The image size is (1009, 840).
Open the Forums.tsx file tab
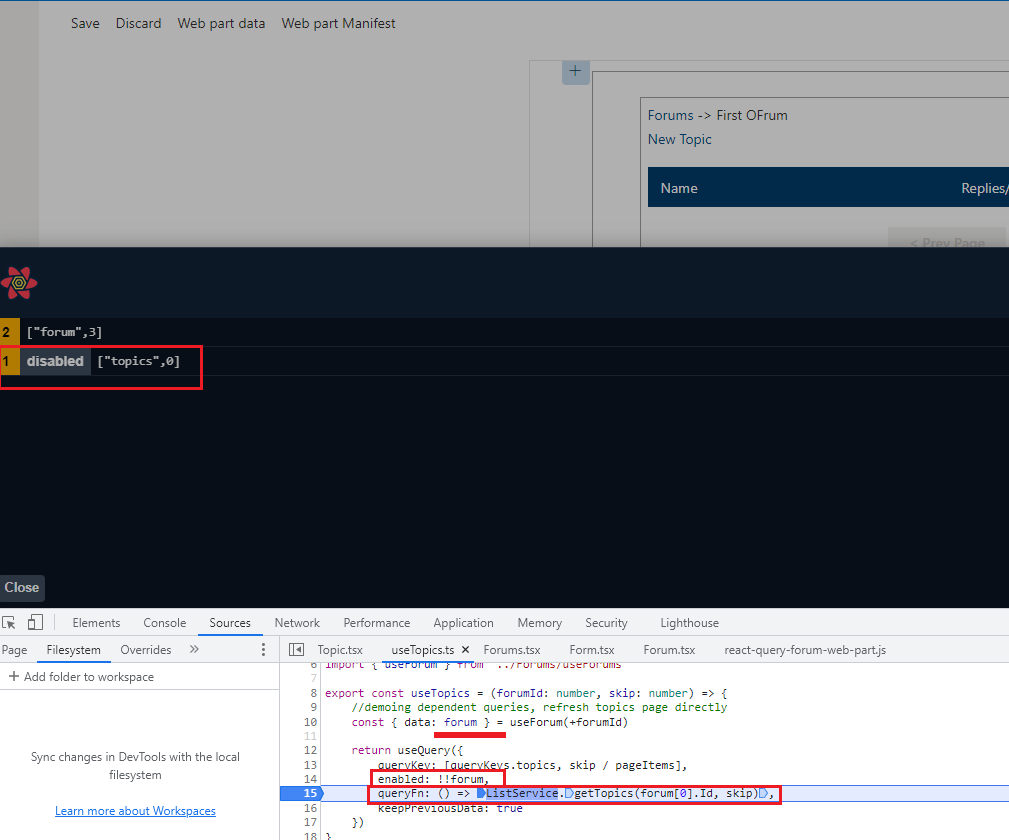tap(511, 650)
